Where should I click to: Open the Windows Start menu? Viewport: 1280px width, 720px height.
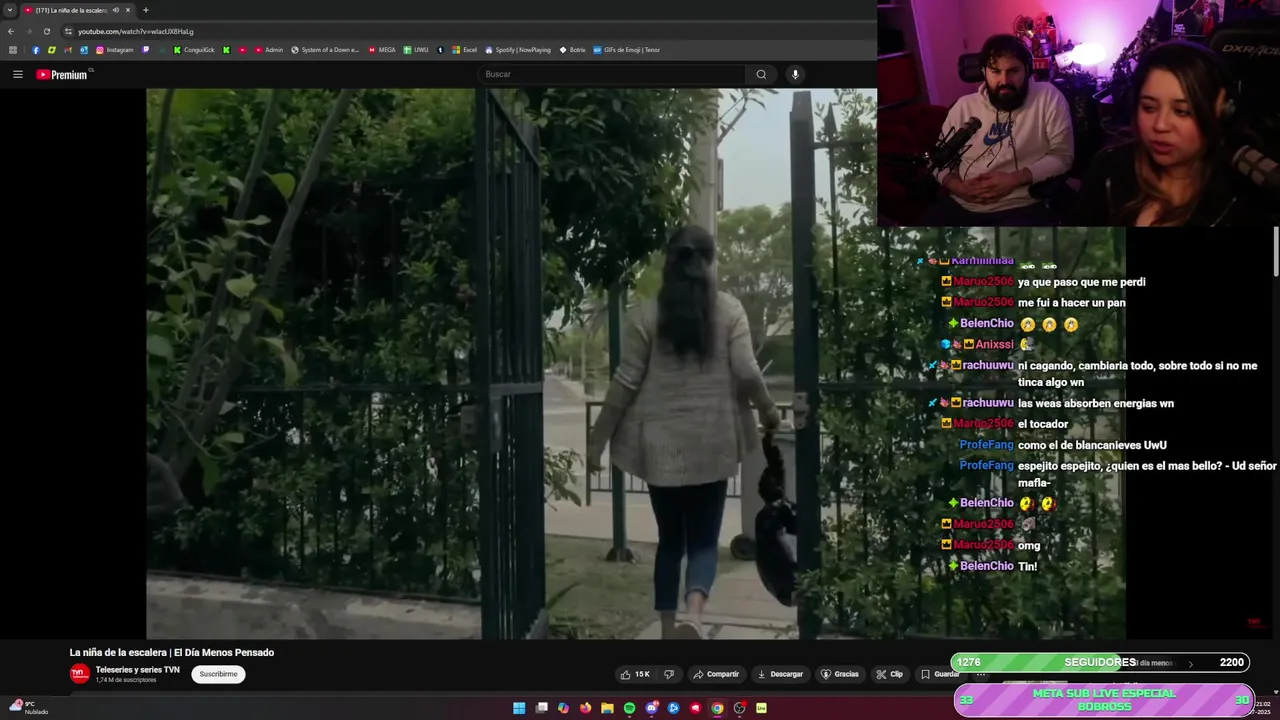pyautogui.click(x=519, y=708)
